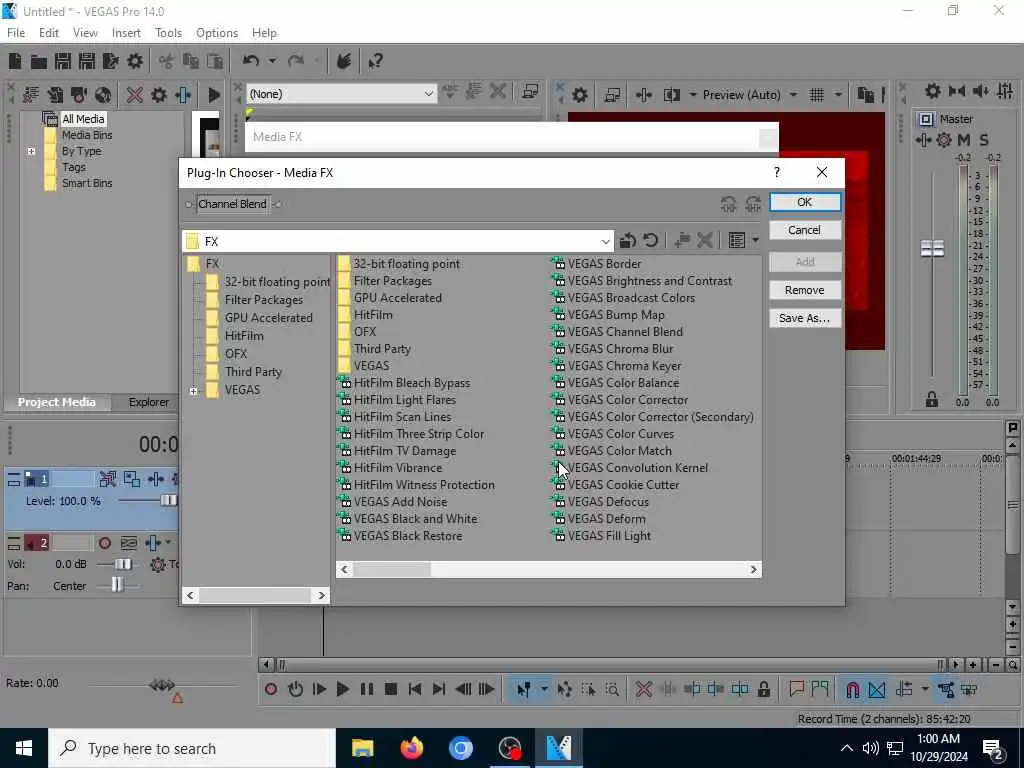The image size is (1024, 768).
Task: Click the plug-in list horizontal scrollbar right arrow
Action: tap(753, 569)
